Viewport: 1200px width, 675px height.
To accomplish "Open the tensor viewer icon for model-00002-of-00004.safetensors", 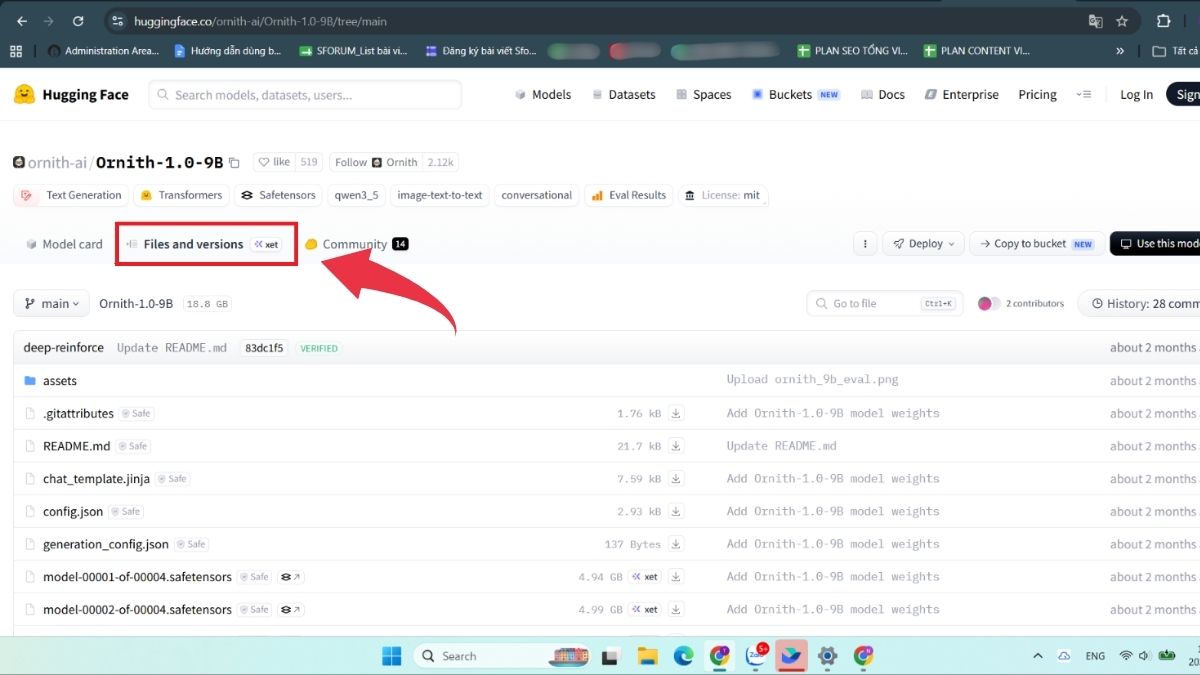I will 291,609.
